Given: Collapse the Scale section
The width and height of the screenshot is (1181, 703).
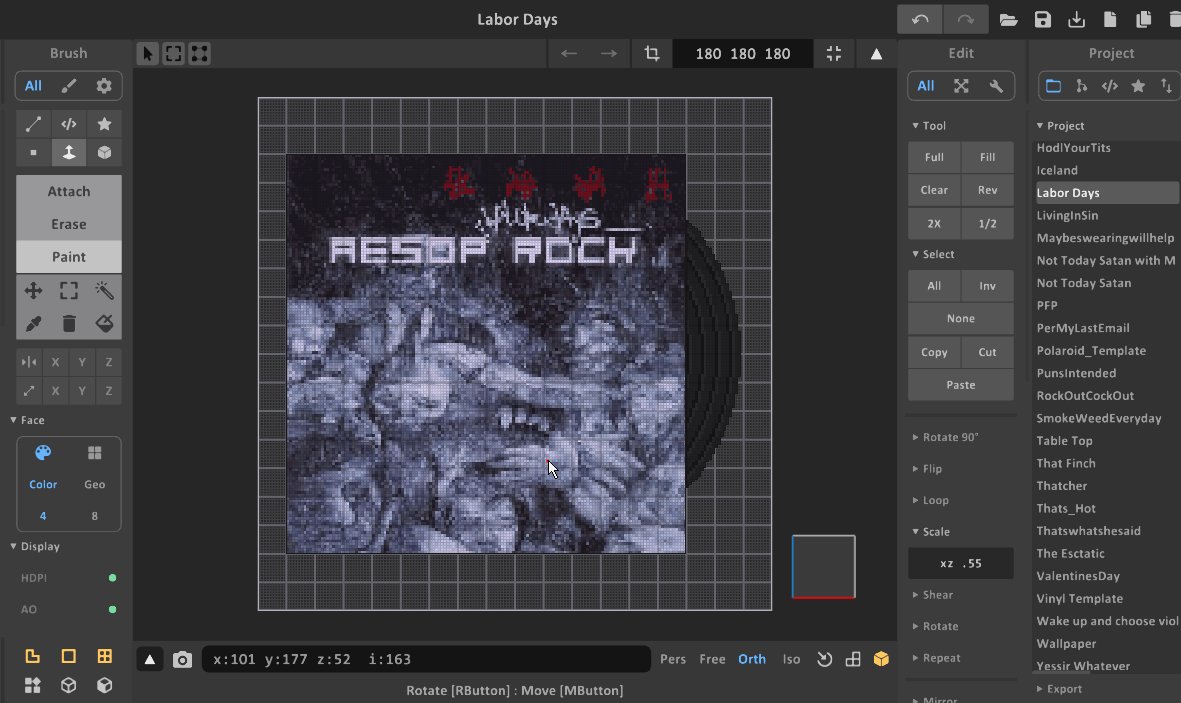Looking at the screenshot, I should pyautogui.click(x=931, y=532).
